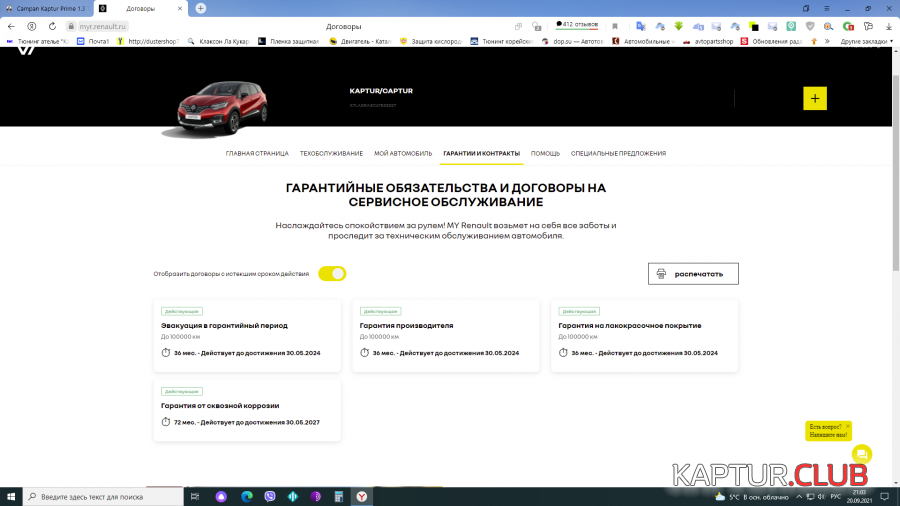Open the 'Другие закладки' dropdown
Screen dimensions: 900x506
pos(867,41)
